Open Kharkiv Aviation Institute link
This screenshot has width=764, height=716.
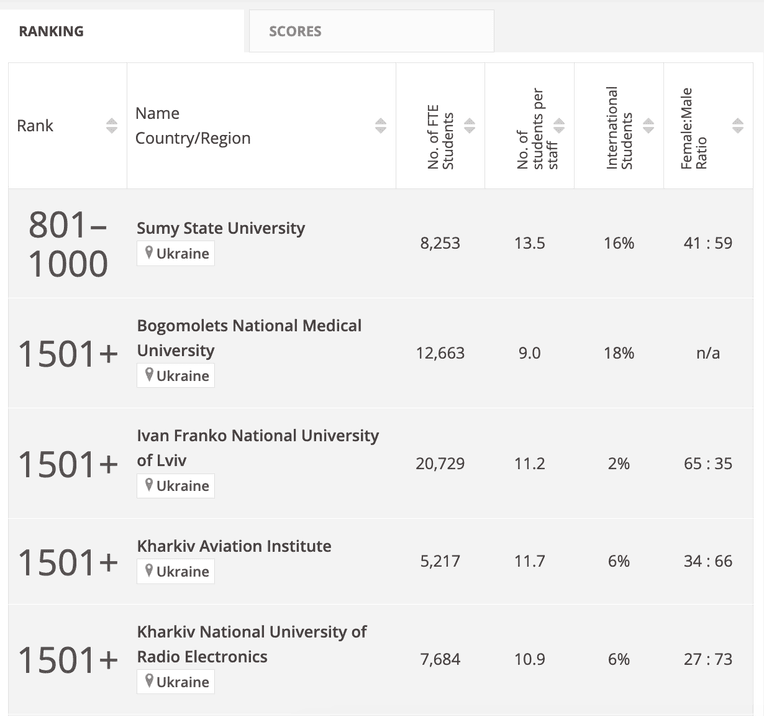coord(234,546)
